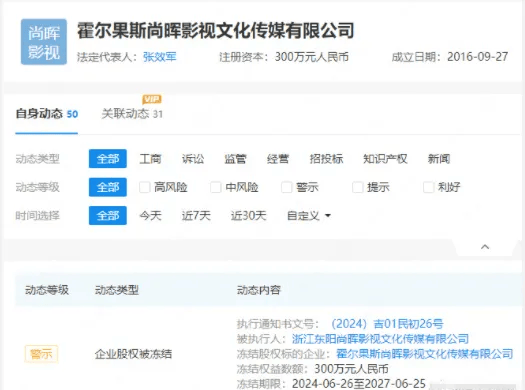Select the 自身动态 tab
Screen dimensions: 525x390
tap(47, 114)
